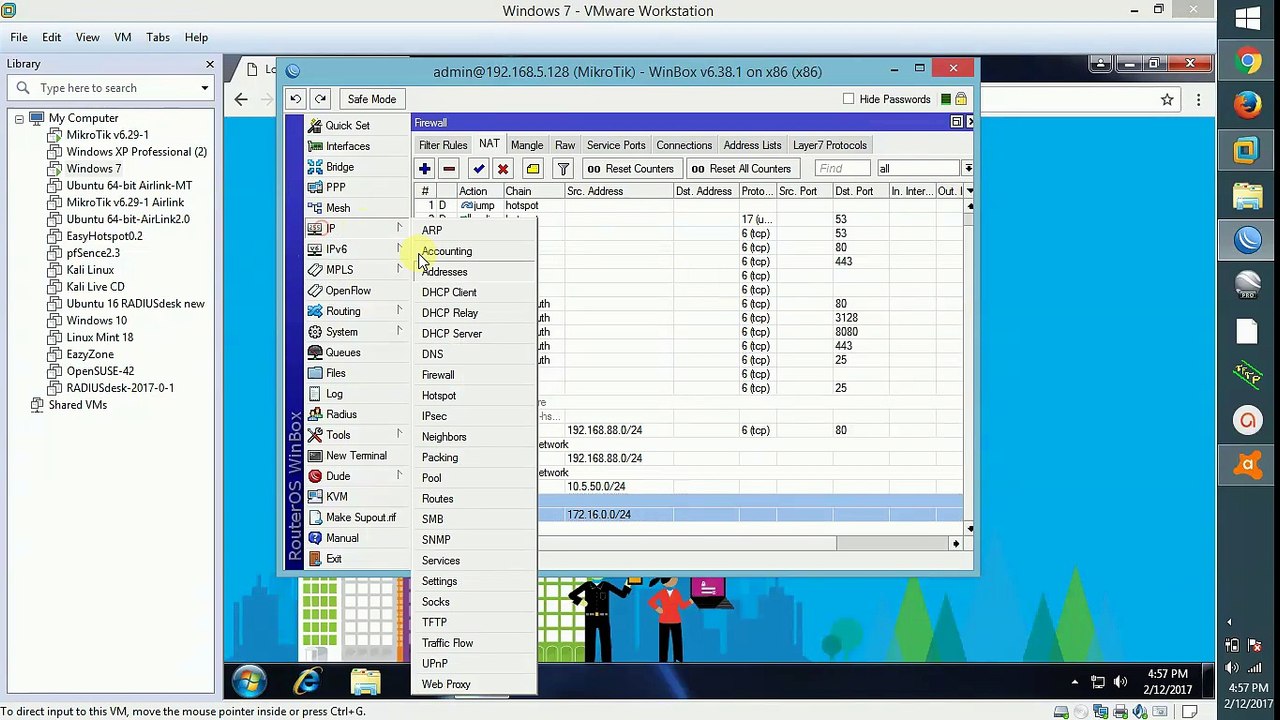Open library search options dropdown arrow
Image resolution: width=1280 pixels, height=720 pixels.
pyautogui.click(x=204, y=88)
